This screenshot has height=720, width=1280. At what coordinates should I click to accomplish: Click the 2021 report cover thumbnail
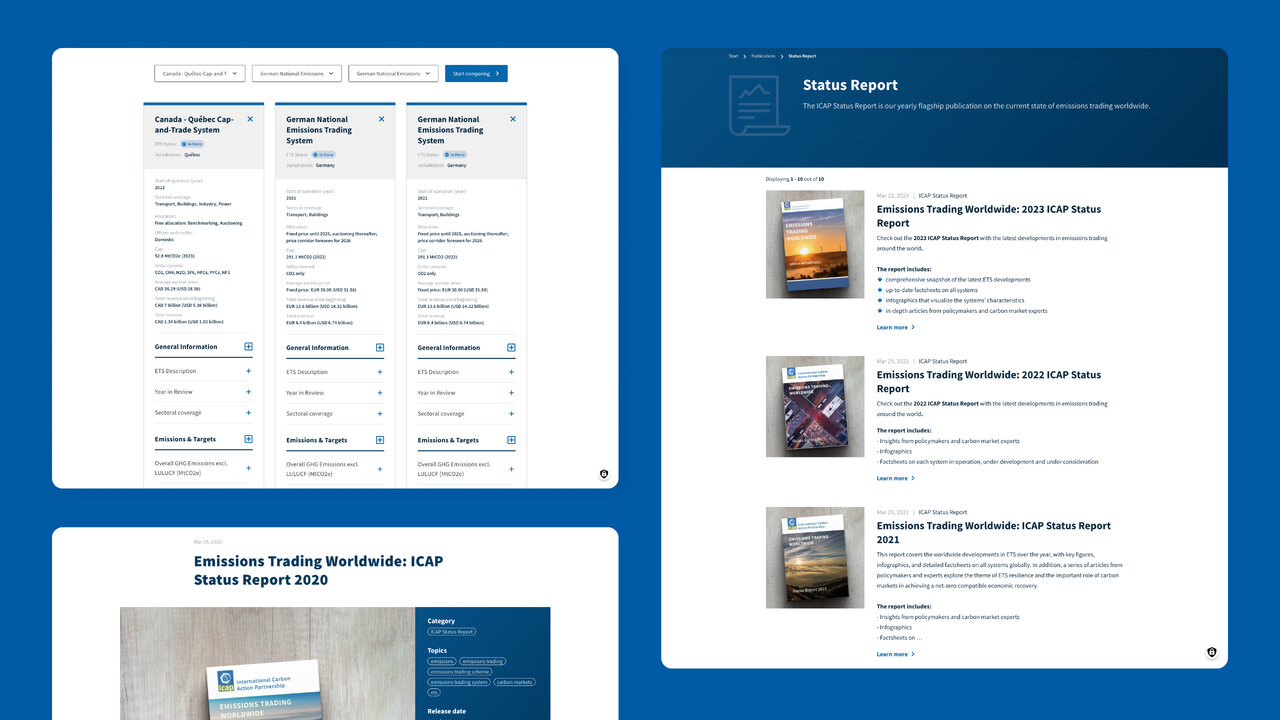(815, 557)
